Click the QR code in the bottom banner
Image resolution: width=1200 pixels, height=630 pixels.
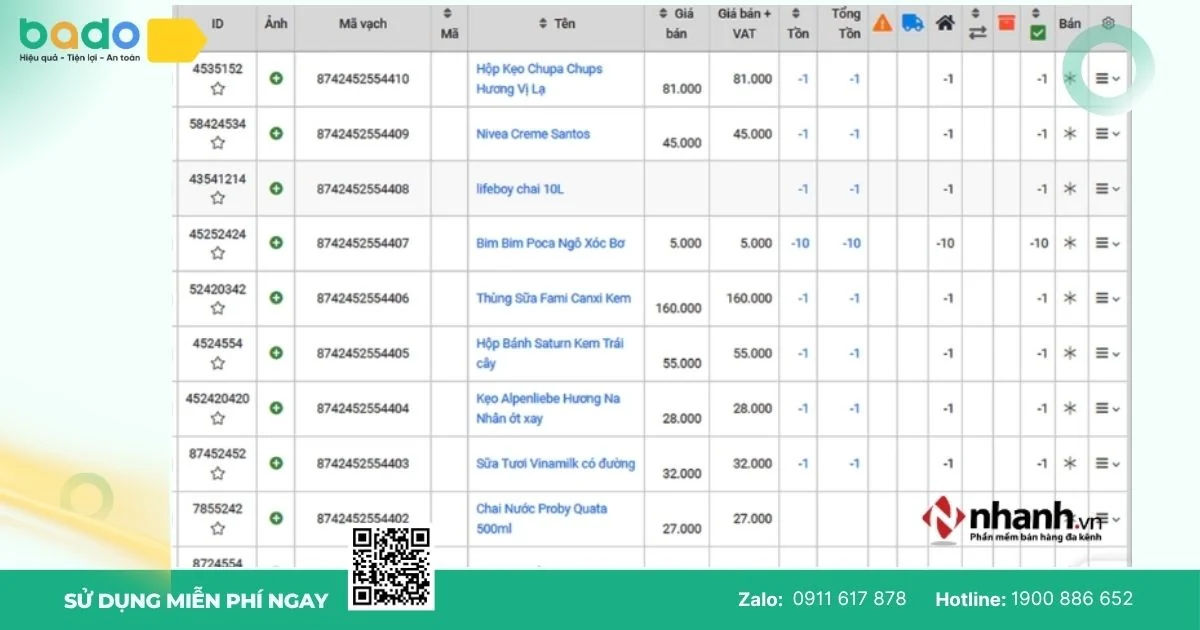391,568
